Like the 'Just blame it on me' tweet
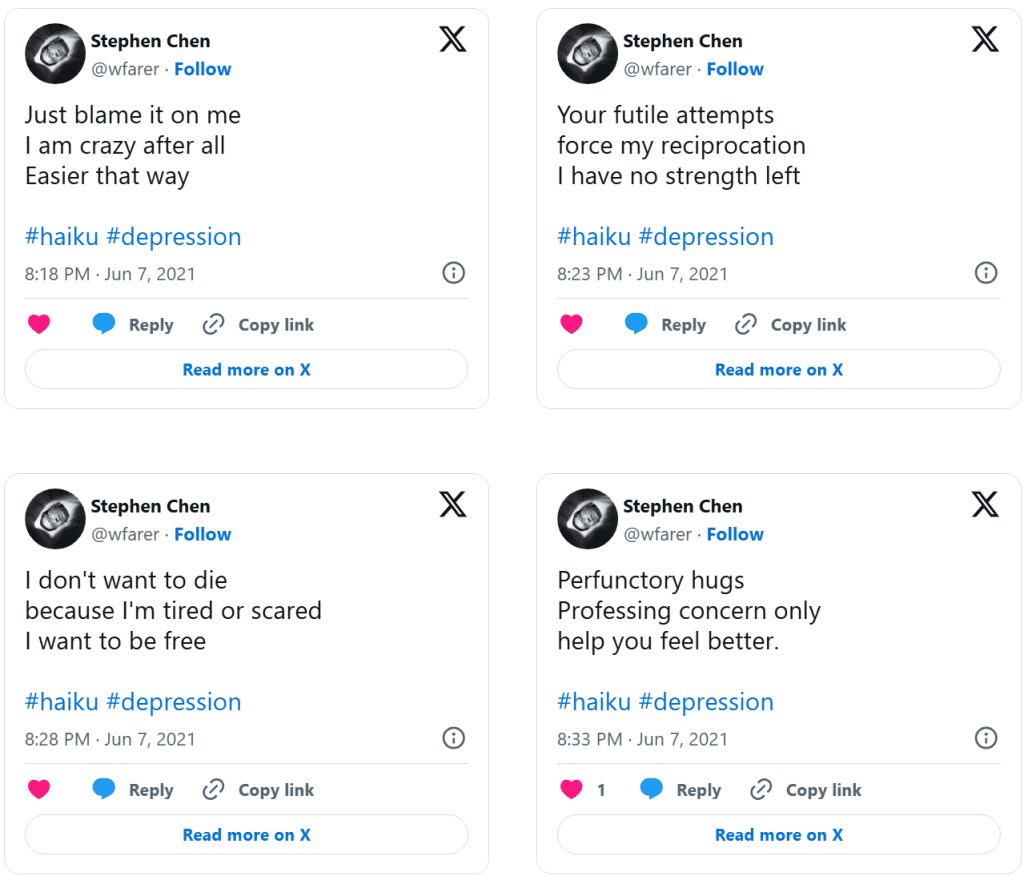Viewport: 1024px width, 876px height. [39, 324]
